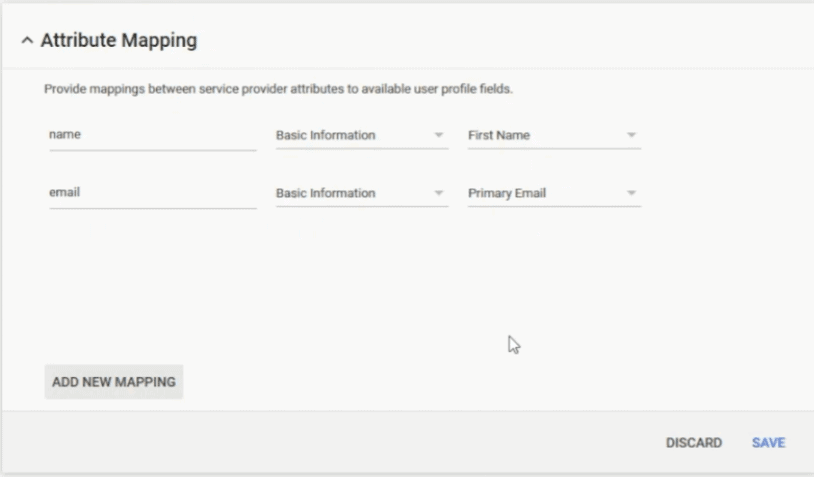Focus the 'email' attribute input field
This screenshot has width=814, height=477.
click(x=153, y=194)
